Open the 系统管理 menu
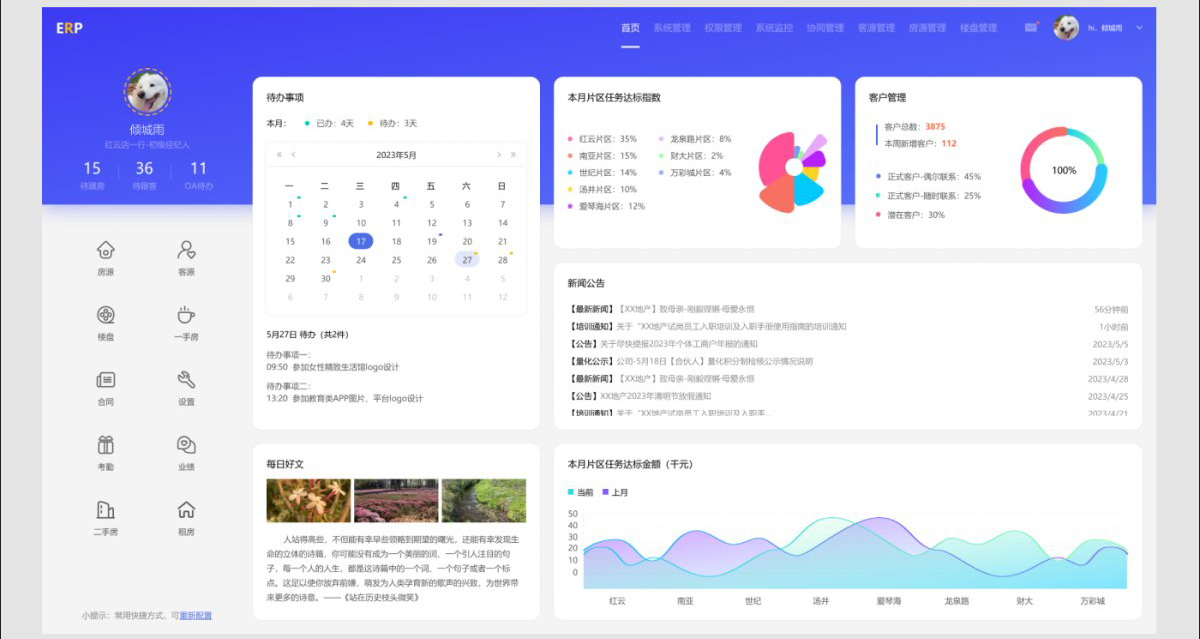 tap(672, 28)
